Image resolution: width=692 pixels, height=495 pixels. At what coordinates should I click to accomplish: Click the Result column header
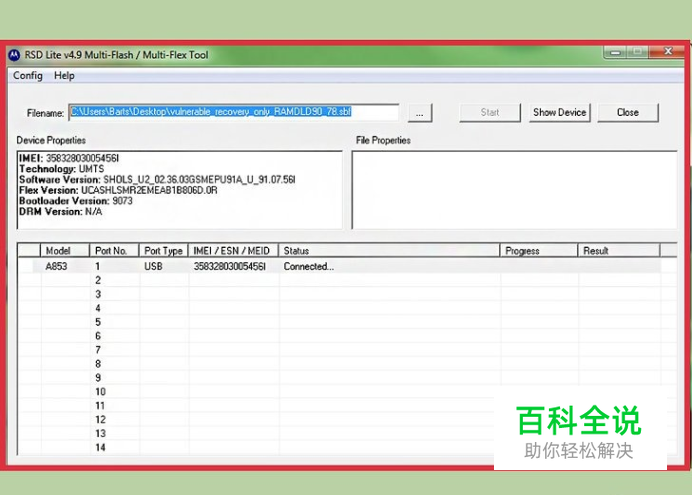(619, 251)
